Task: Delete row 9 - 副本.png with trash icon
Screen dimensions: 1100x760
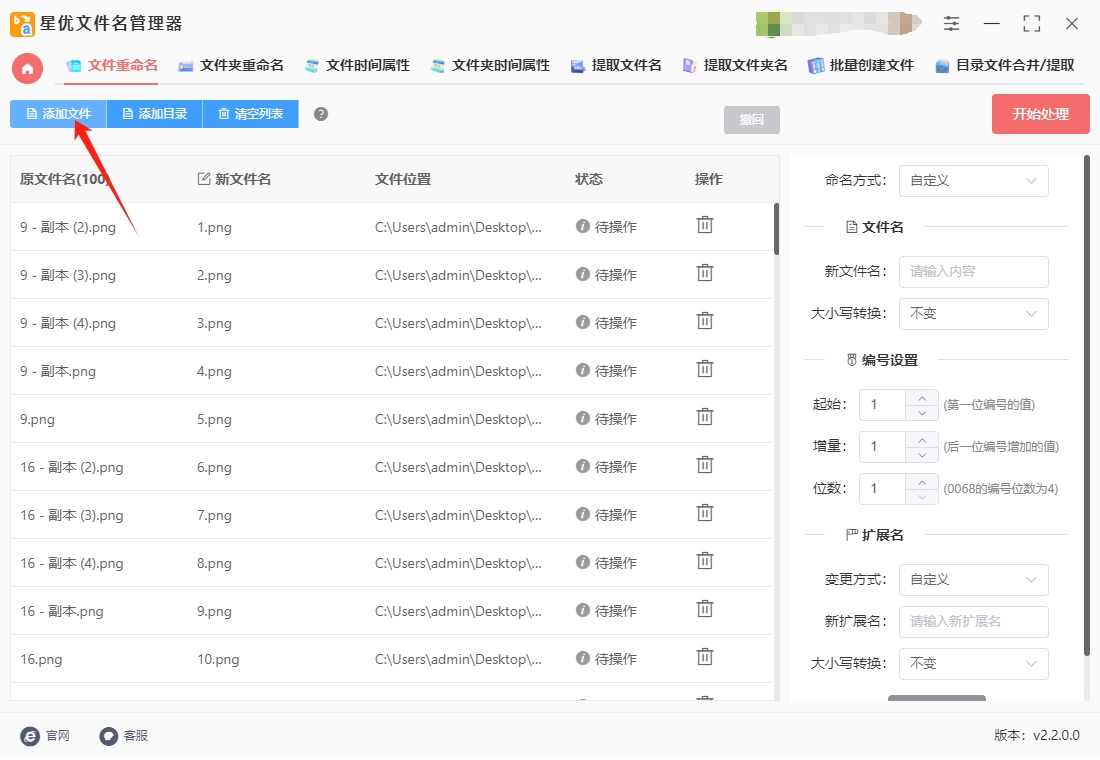Action: [x=704, y=369]
